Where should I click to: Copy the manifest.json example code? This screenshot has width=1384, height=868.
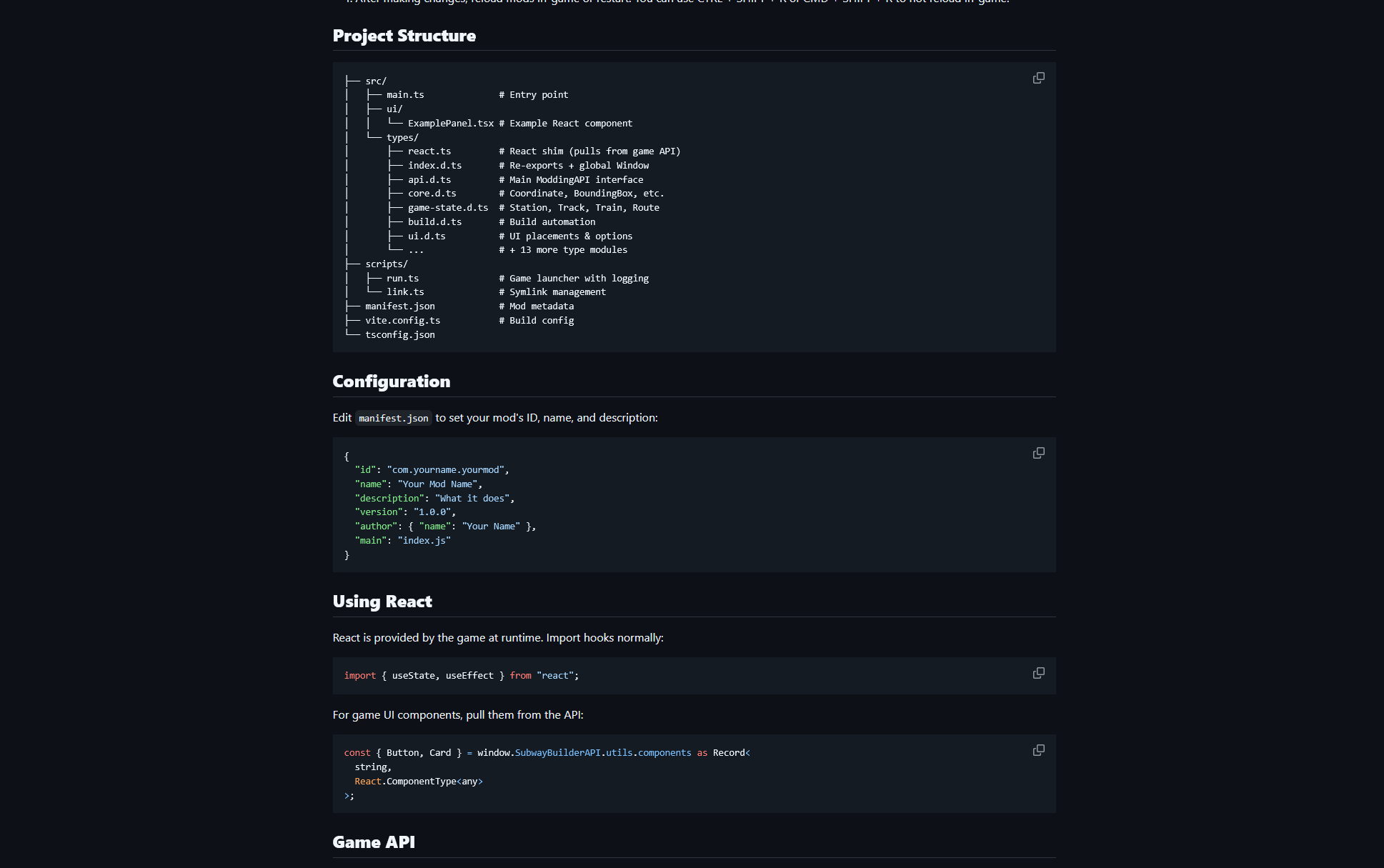1038,453
